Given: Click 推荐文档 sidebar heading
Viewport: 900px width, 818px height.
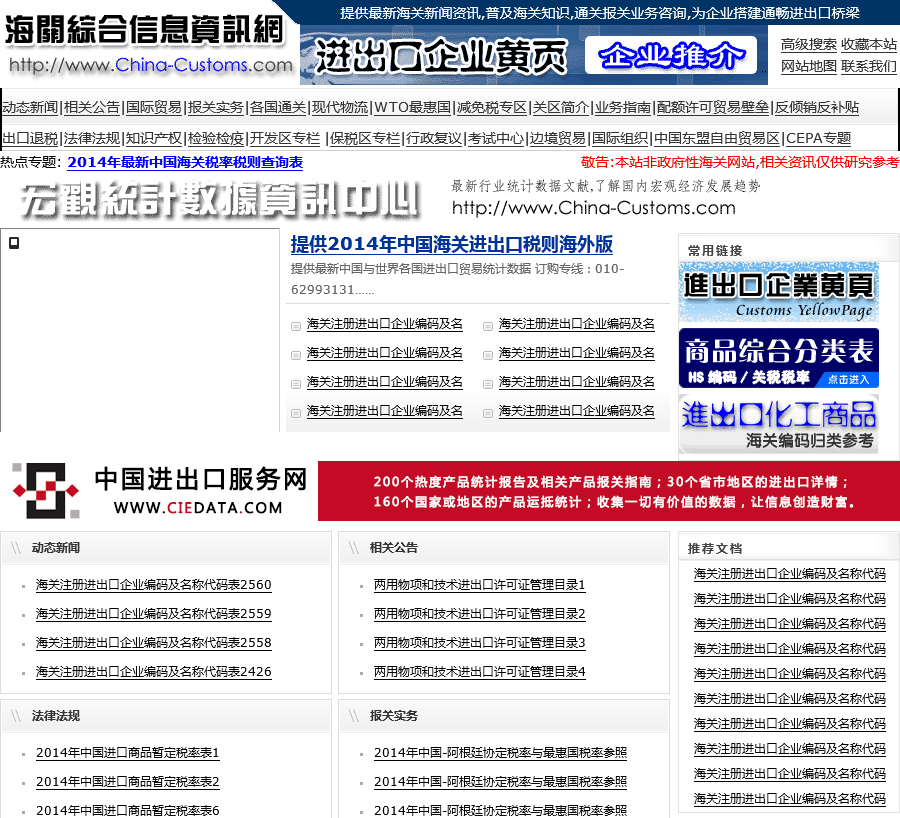Looking at the screenshot, I should tap(715, 549).
